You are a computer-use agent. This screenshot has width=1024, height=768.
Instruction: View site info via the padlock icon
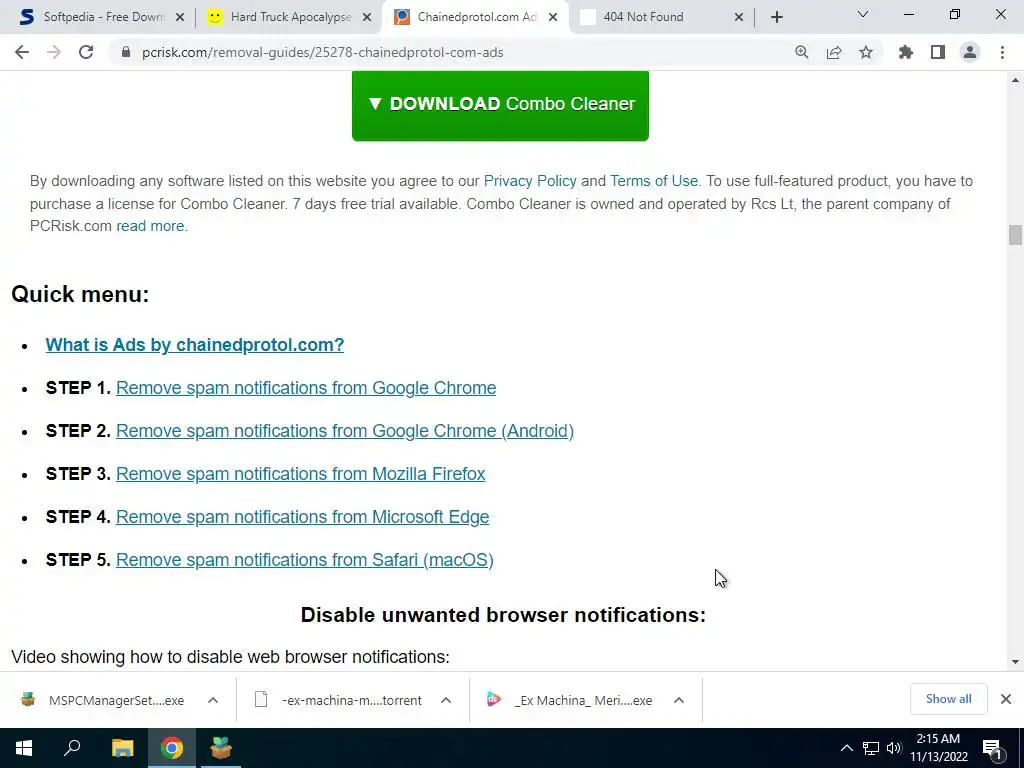(126, 52)
